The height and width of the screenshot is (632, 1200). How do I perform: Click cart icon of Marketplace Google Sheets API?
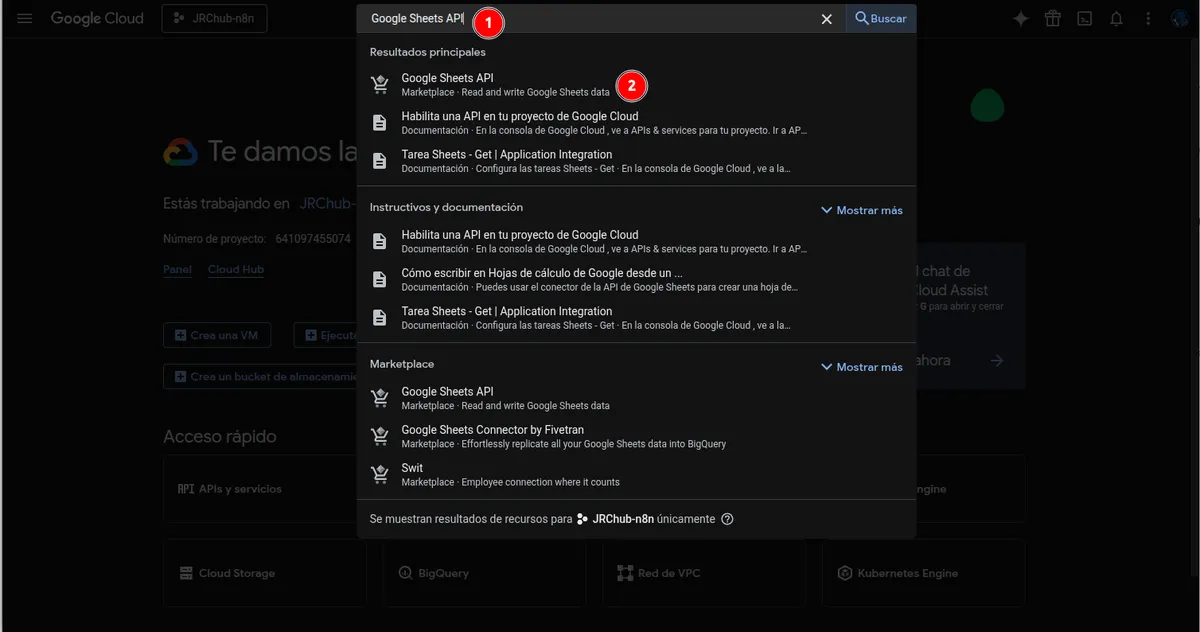pos(380,398)
